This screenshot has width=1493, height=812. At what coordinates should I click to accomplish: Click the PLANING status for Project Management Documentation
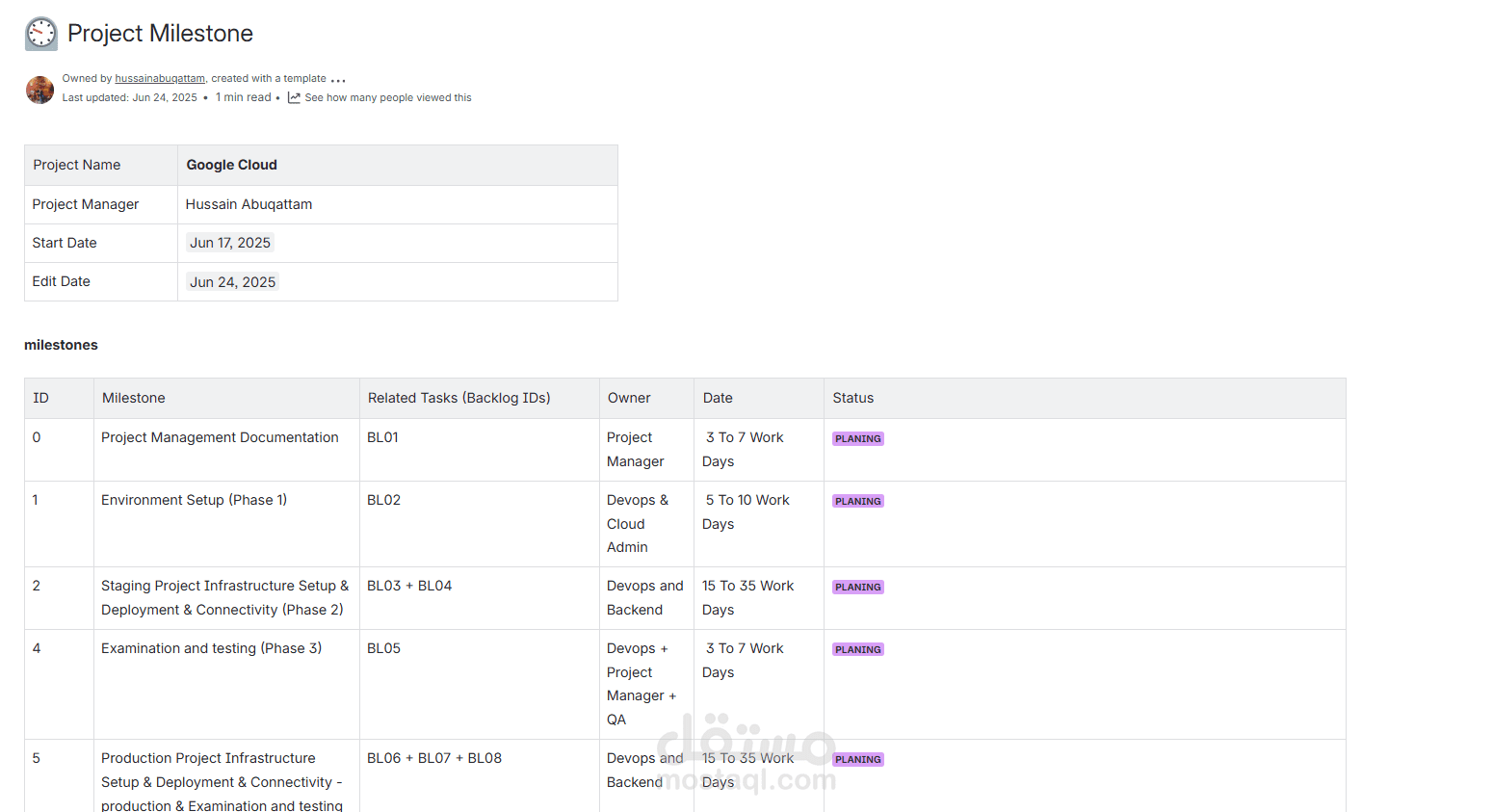coord(858,439)
